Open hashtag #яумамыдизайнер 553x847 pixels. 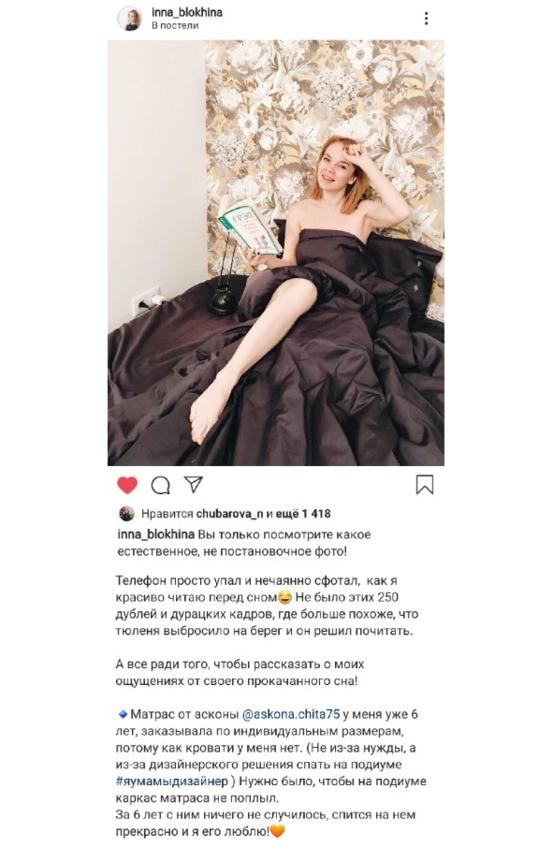[171, 781]
